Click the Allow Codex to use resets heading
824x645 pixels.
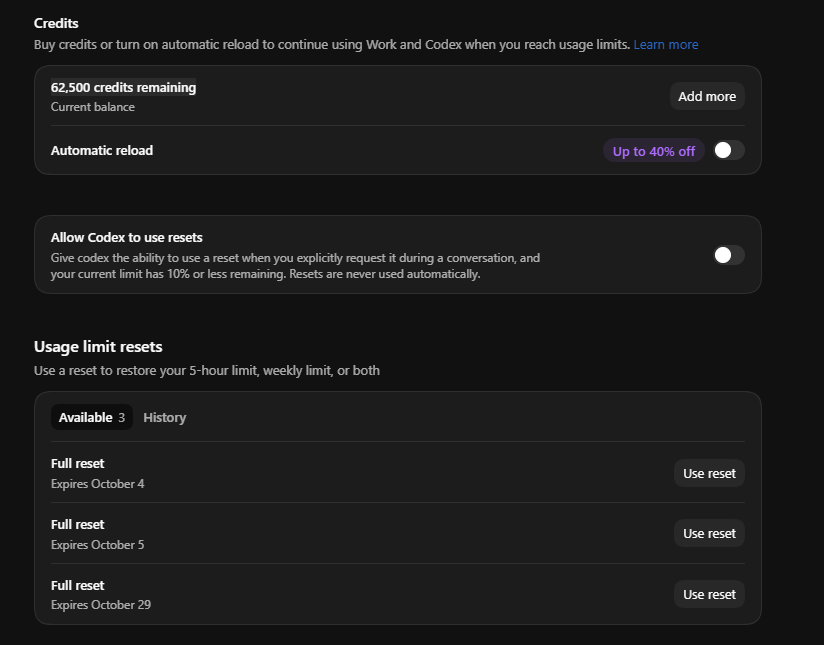[x=127, y=238]
